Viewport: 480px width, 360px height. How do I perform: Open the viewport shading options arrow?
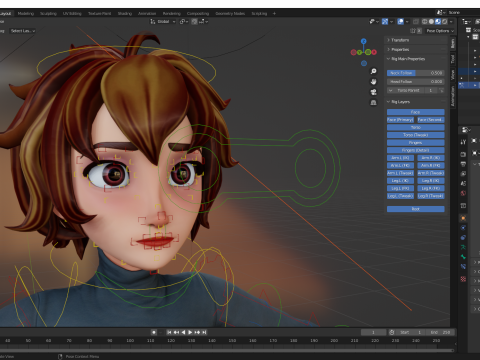click(451, 21)
